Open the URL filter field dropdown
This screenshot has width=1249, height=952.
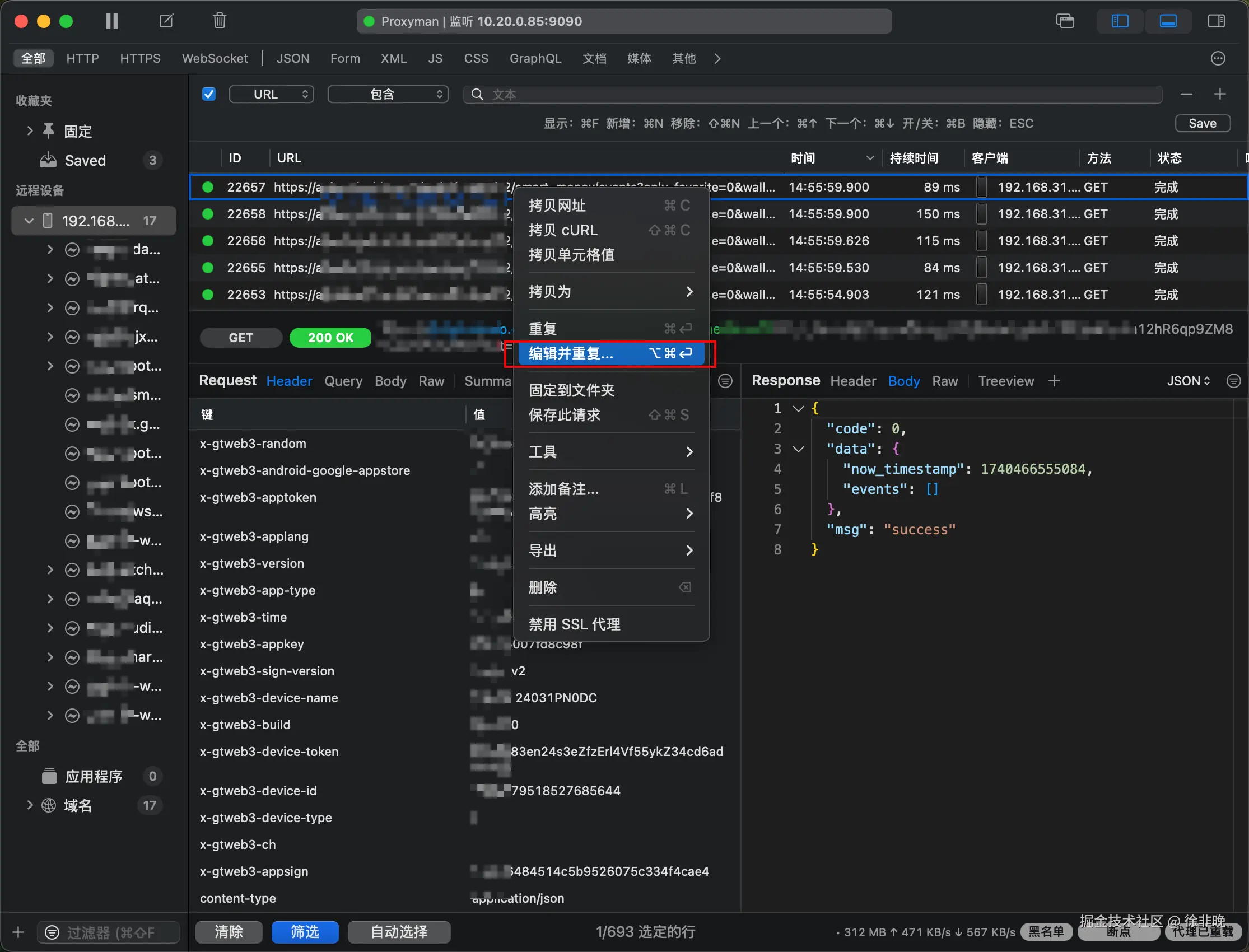(x=272, y=94)
